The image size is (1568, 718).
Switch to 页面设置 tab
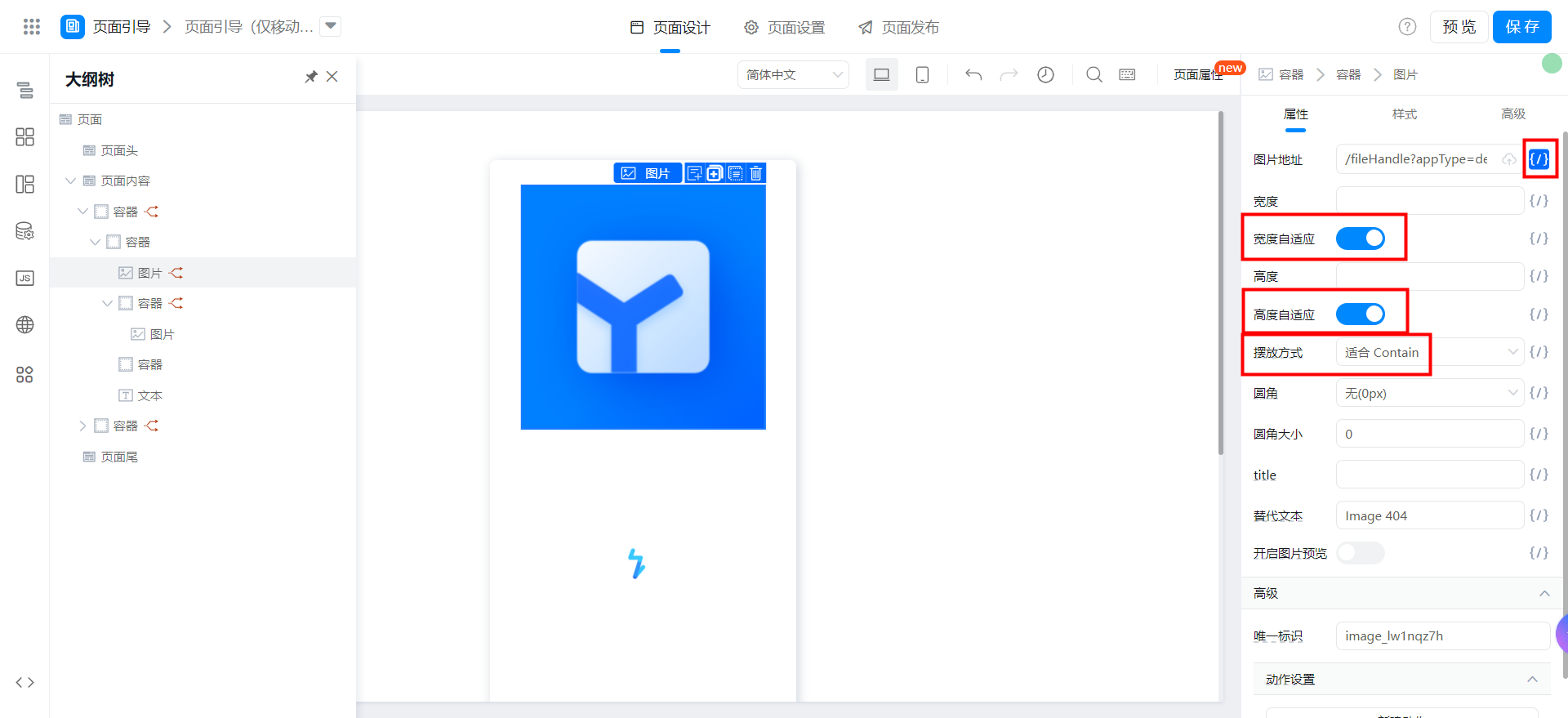pos(784,27)
